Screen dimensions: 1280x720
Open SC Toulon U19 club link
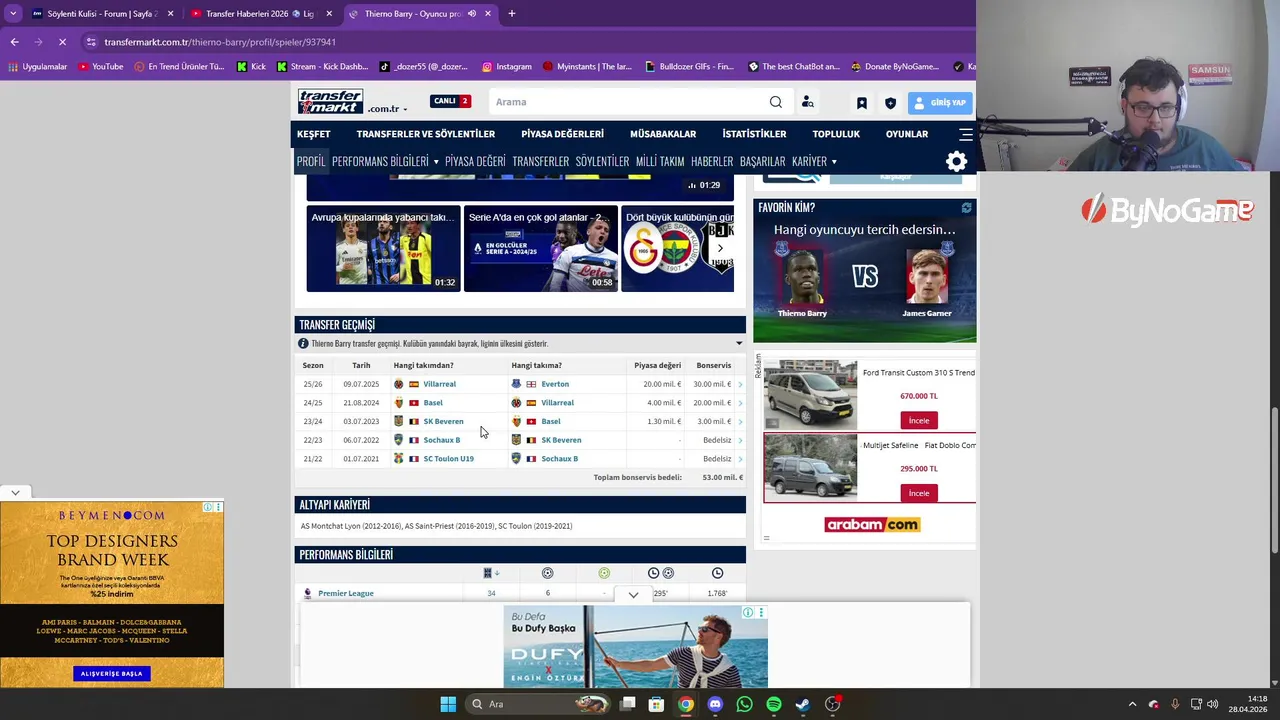(x=448, y=459)
